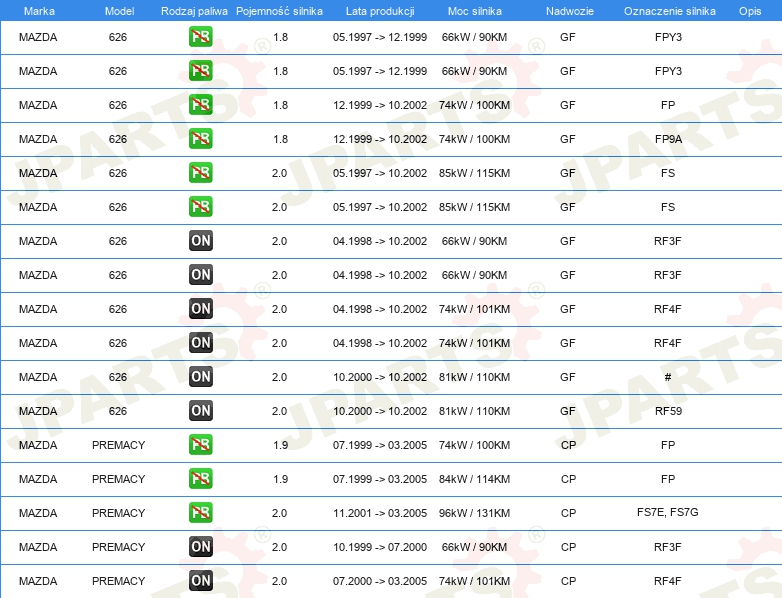This screenshot has width=782, height=598.
Task: Click model 626 in the FP9A row
Action: click(118, 139)
